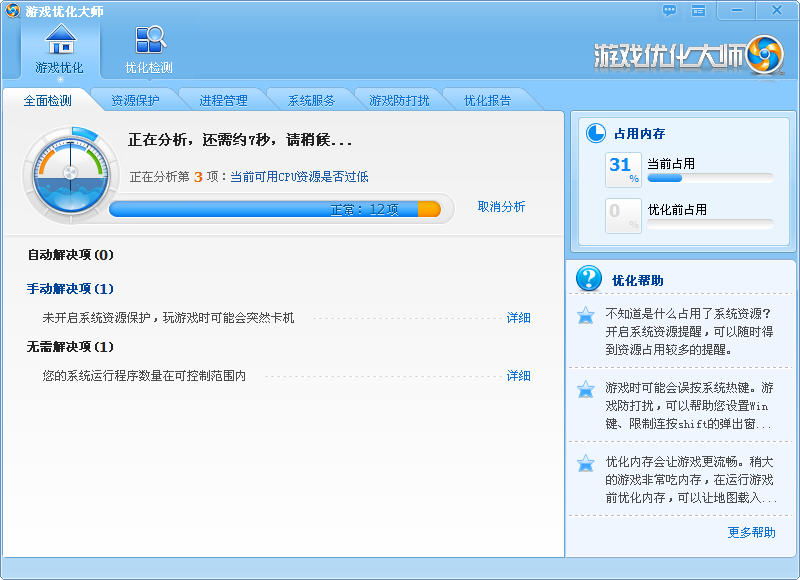Click the star beside 优化内存会让游戏更流畅 tip
Image resolution: width=800 pixels, height=580 pixels.
585,463
